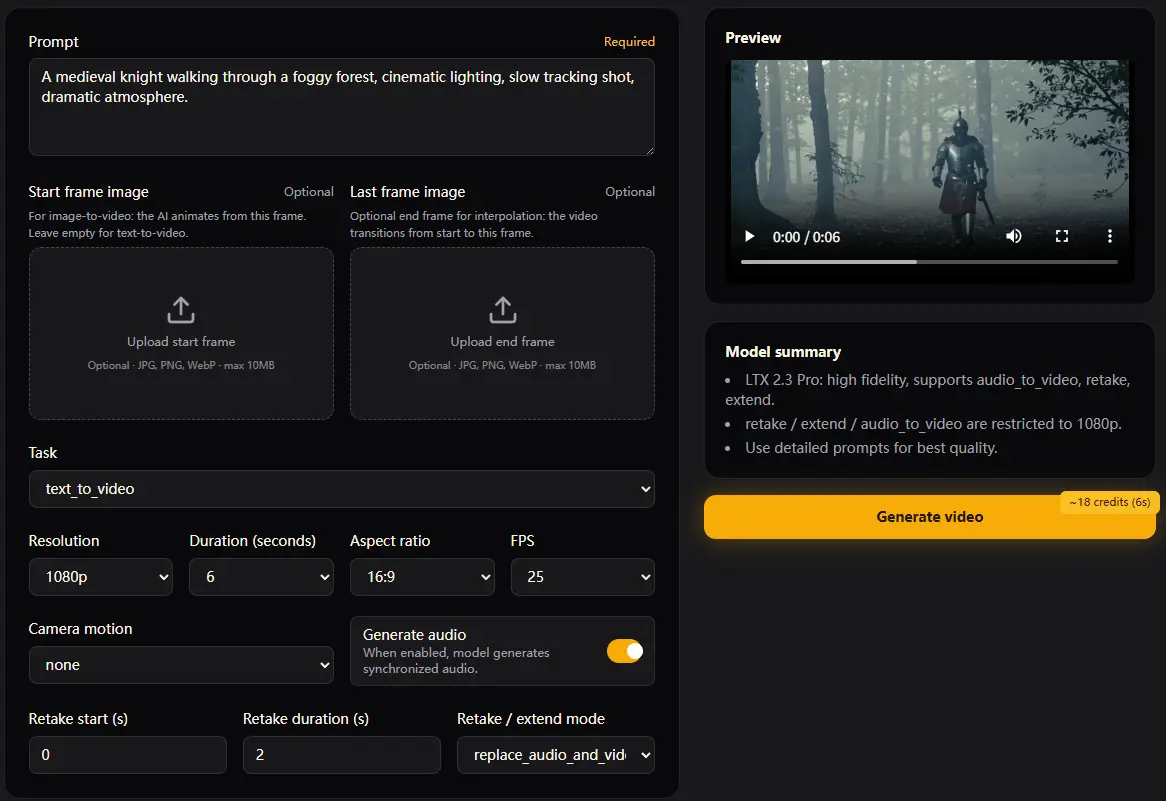Open the Aspect ratio dropdown
The image size is (1166, 801).
tap(422, 577)
